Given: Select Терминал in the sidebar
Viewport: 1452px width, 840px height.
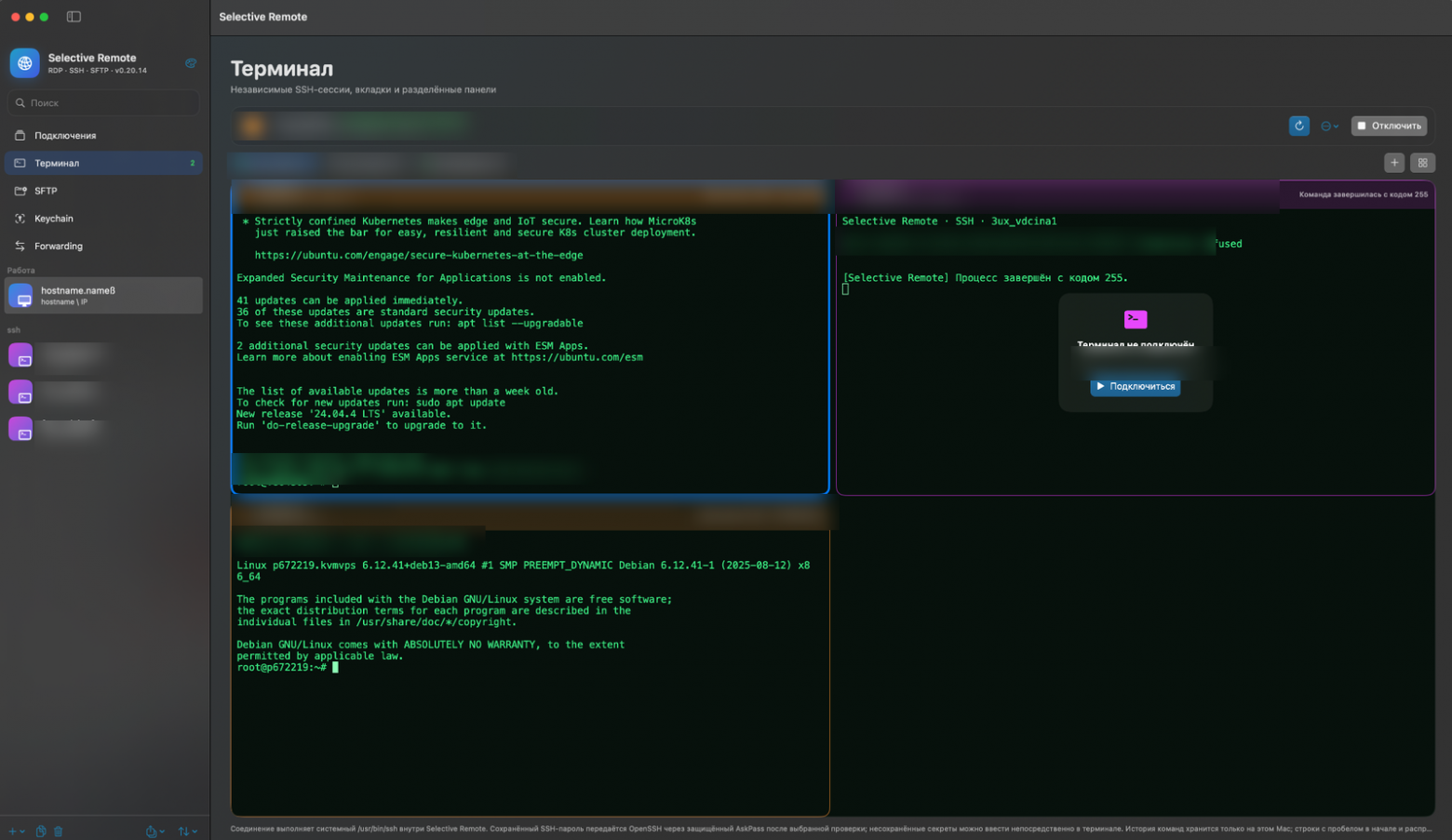Looking at the screenshot, I should [x=103, y=163].
